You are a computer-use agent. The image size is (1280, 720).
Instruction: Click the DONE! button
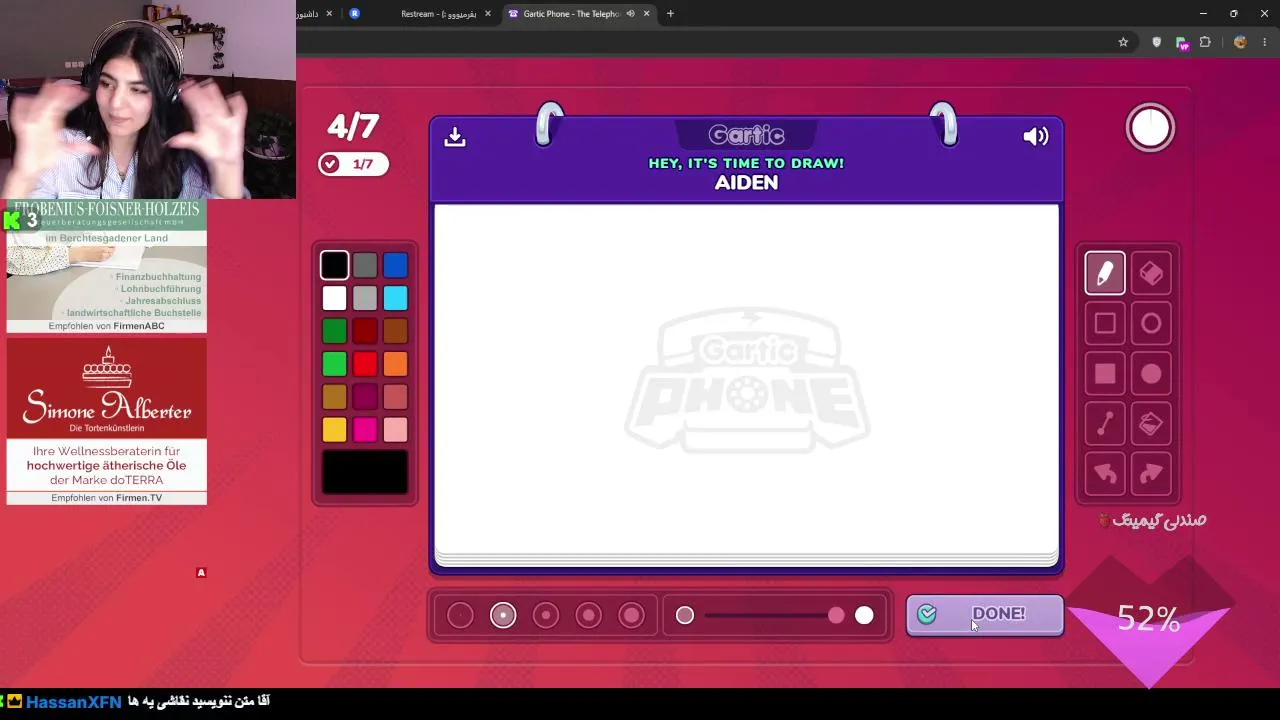click(x=985, y=614)
